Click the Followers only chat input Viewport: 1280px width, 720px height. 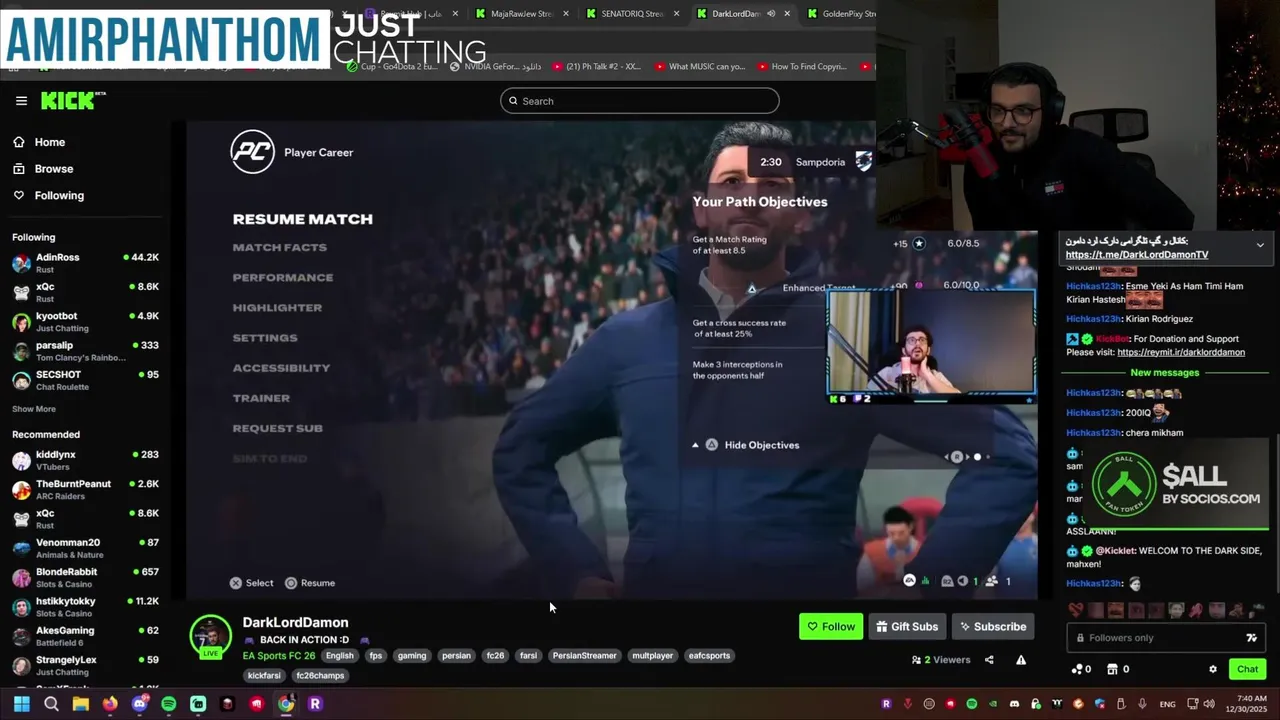[x=1166, y=638]
